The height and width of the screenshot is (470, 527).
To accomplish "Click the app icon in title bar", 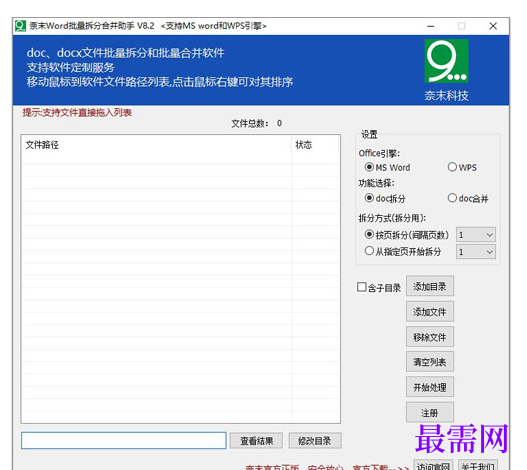I will click(x=21, y=26).
